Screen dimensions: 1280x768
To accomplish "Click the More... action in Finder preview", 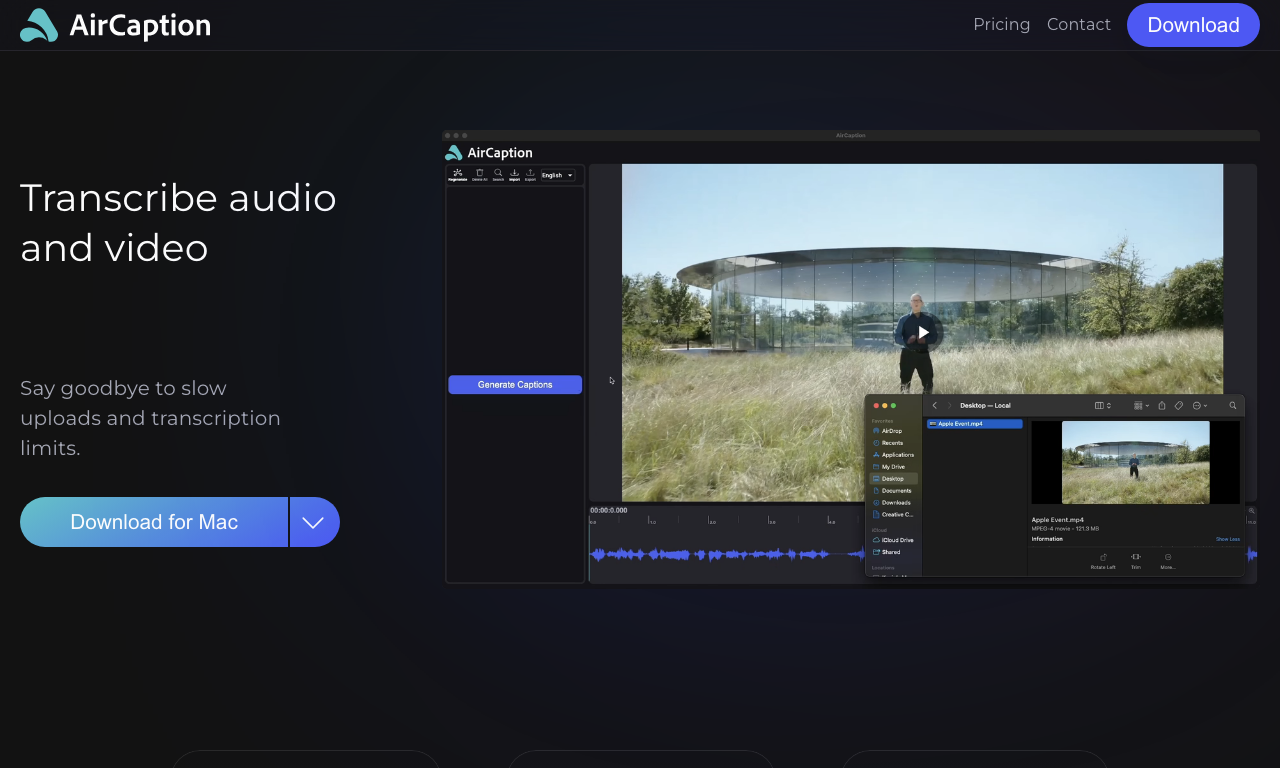I will click(x=1168, y=561).
